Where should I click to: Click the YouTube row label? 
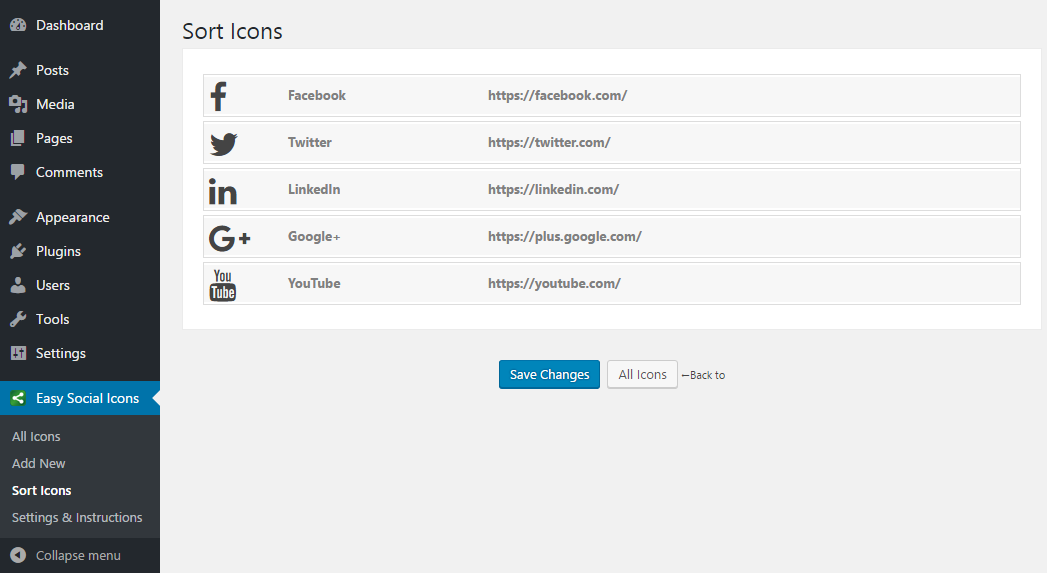[314, 283]
